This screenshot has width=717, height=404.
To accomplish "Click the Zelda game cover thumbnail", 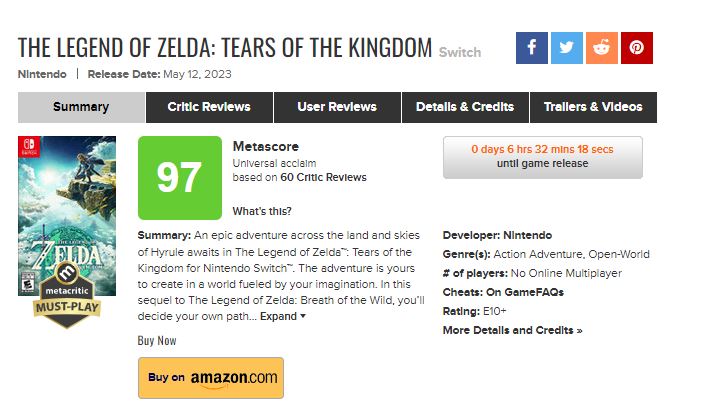I will coord(67,216).
